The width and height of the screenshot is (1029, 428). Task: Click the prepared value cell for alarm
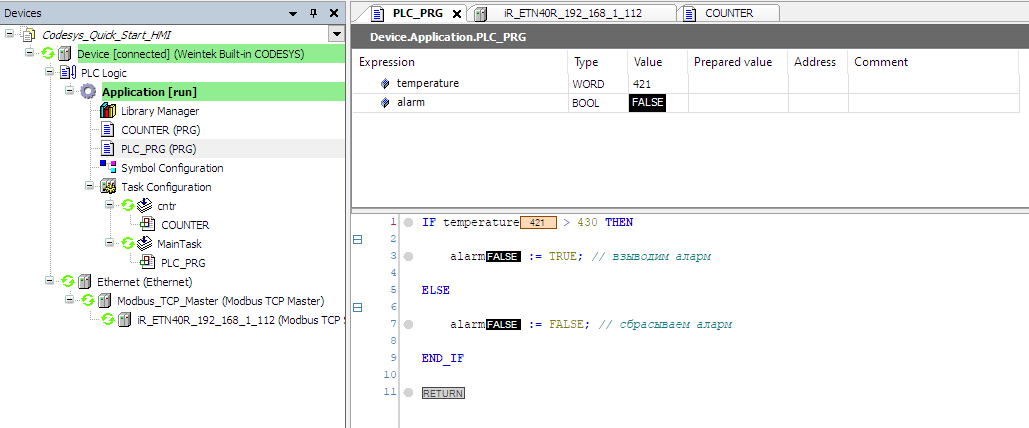(x=738, y=103)
